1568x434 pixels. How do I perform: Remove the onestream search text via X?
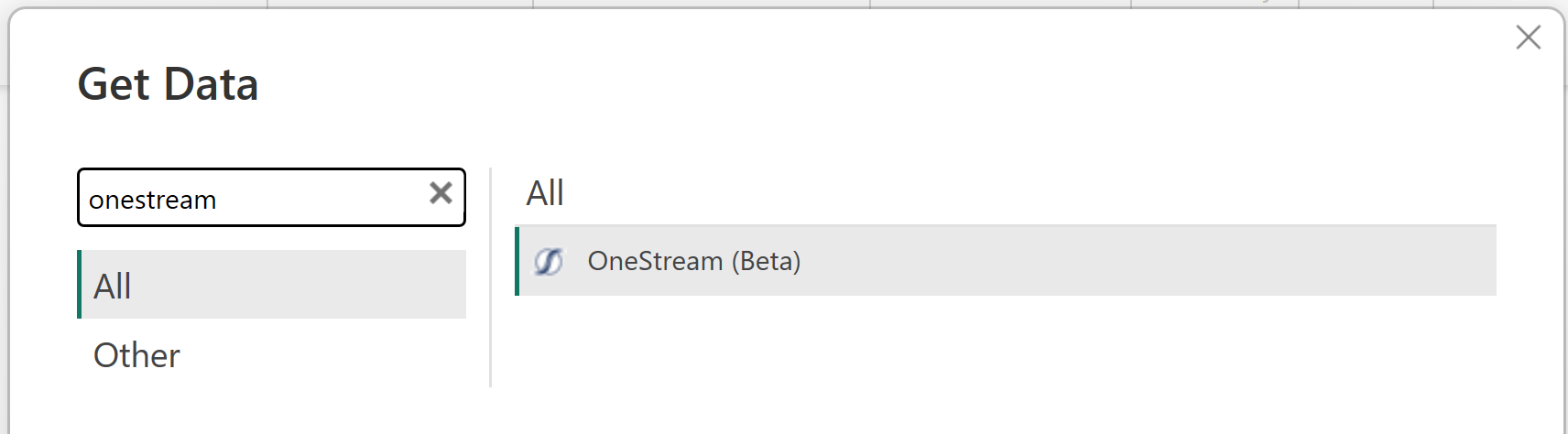tap(441, 192)
